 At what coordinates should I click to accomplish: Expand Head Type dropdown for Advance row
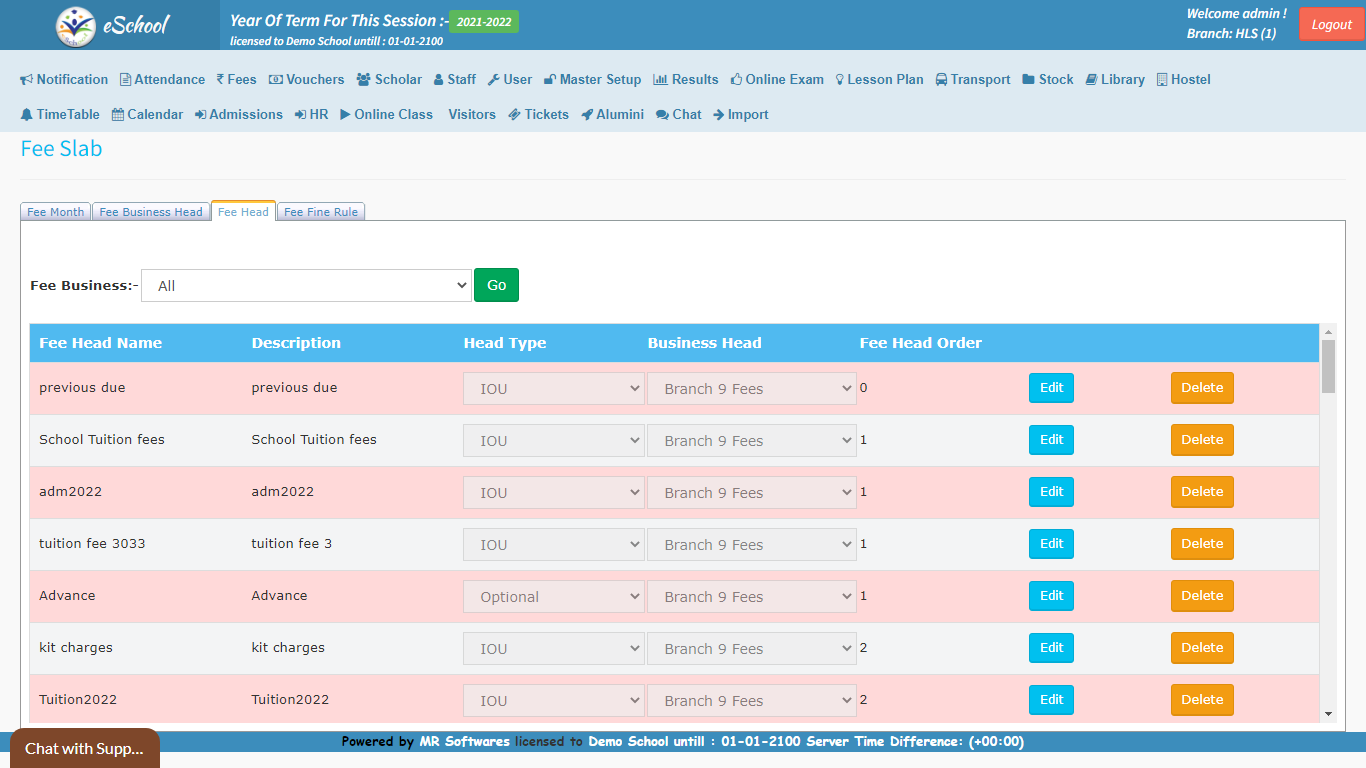553,597
